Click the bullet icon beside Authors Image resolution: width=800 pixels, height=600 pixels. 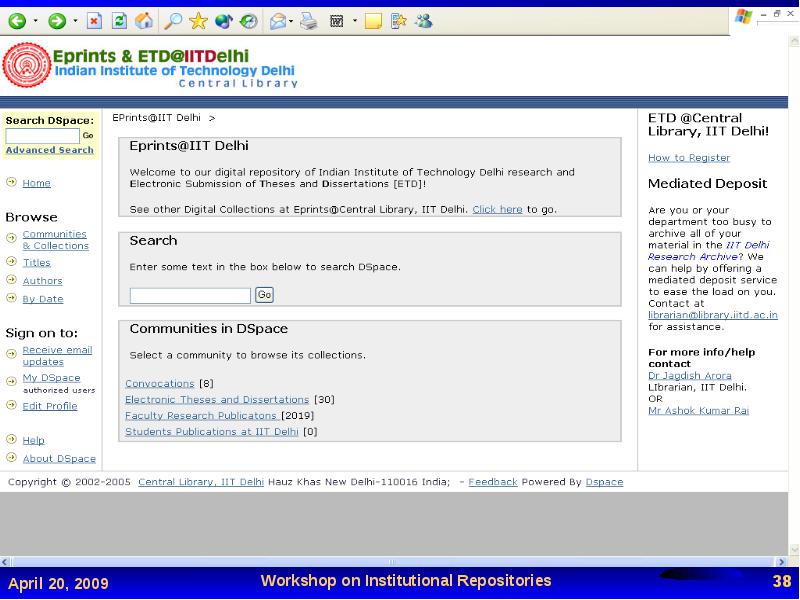click(x=11, y=280)
